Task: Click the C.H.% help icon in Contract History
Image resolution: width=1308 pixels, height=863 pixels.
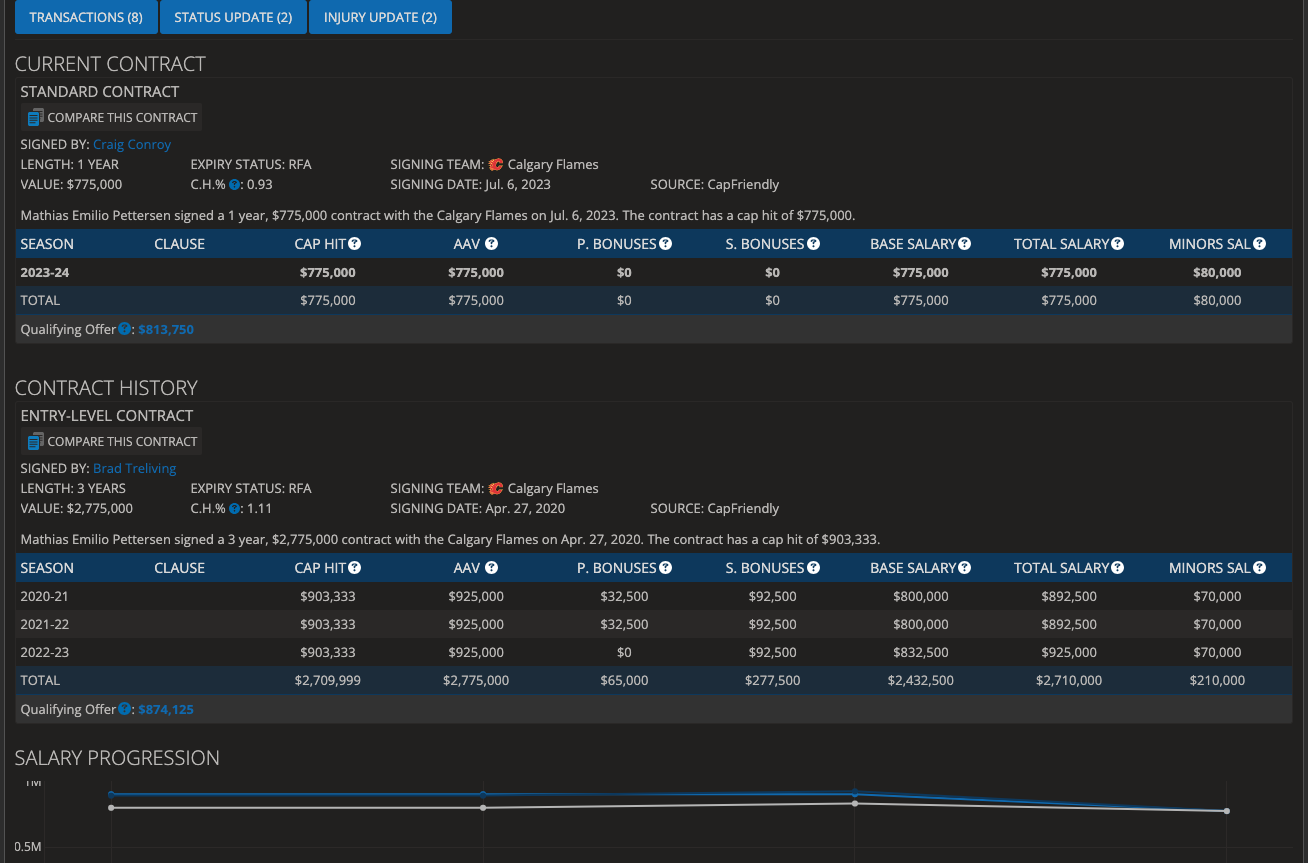Action: (234, 508)
